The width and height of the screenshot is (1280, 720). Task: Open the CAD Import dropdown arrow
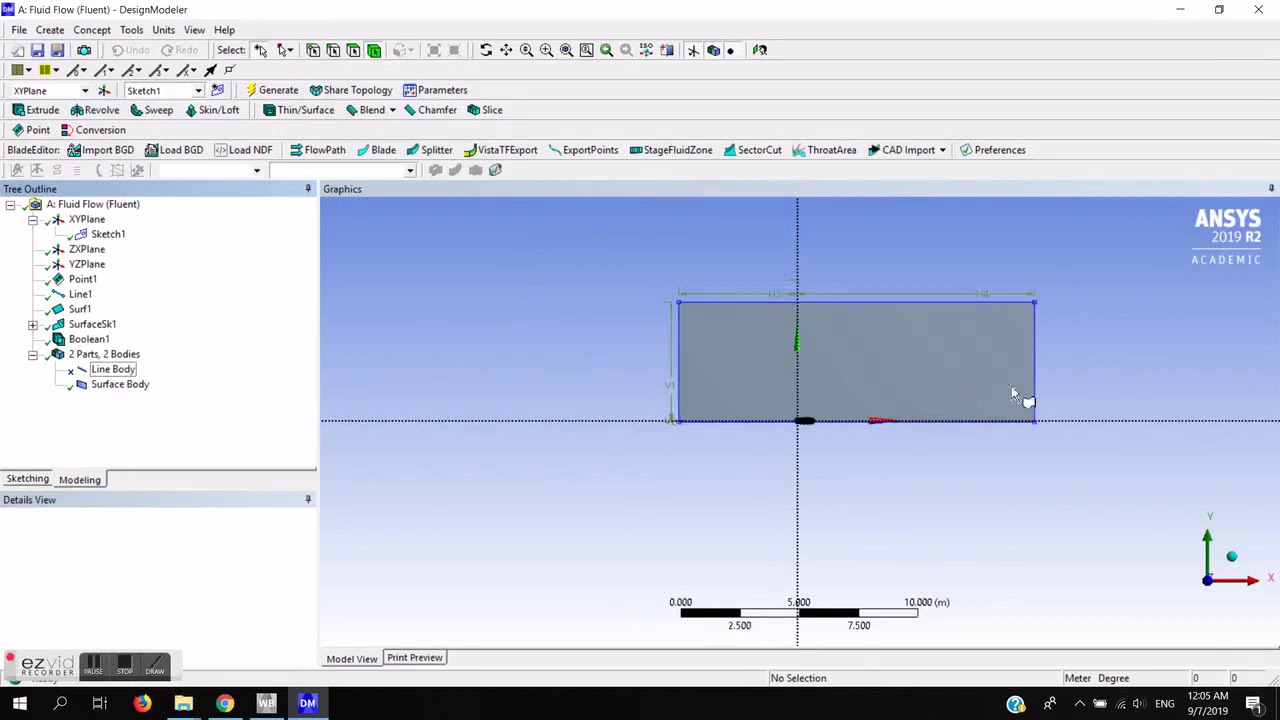[x=942, y=150]
